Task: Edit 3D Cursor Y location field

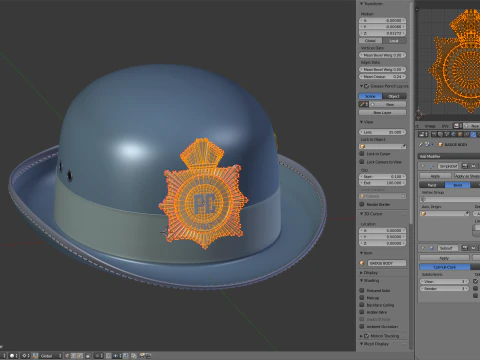Action: [382, 237]
